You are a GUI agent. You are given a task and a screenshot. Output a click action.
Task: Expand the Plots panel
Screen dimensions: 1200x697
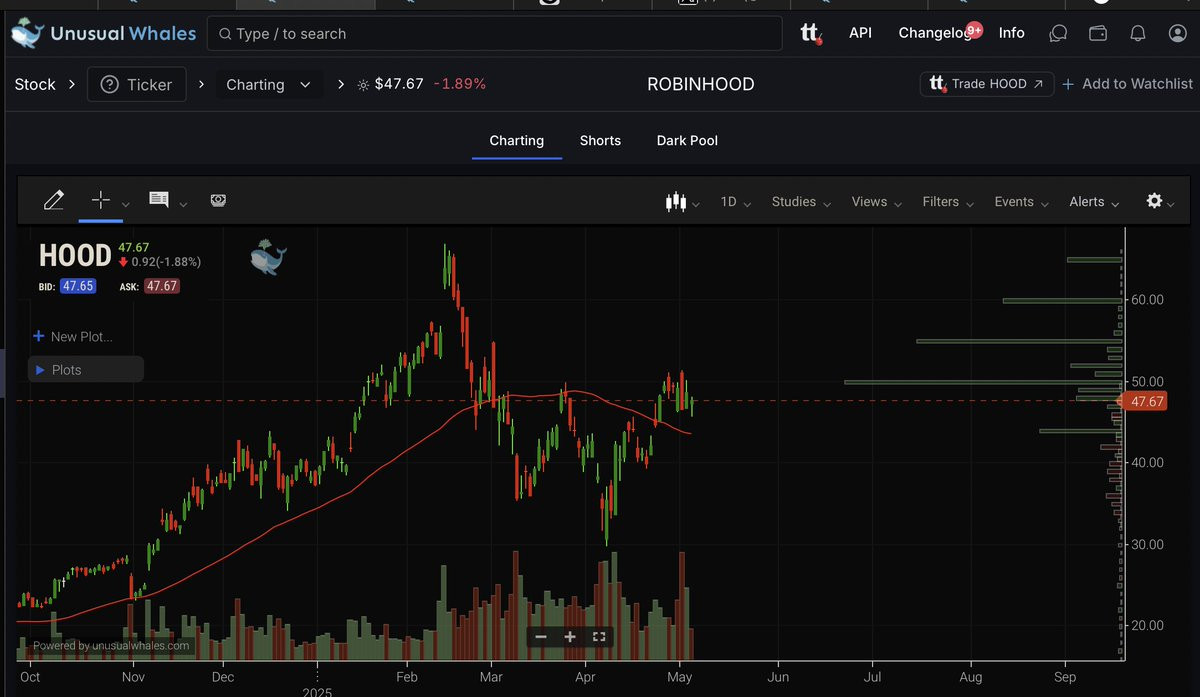click(86, 370)
